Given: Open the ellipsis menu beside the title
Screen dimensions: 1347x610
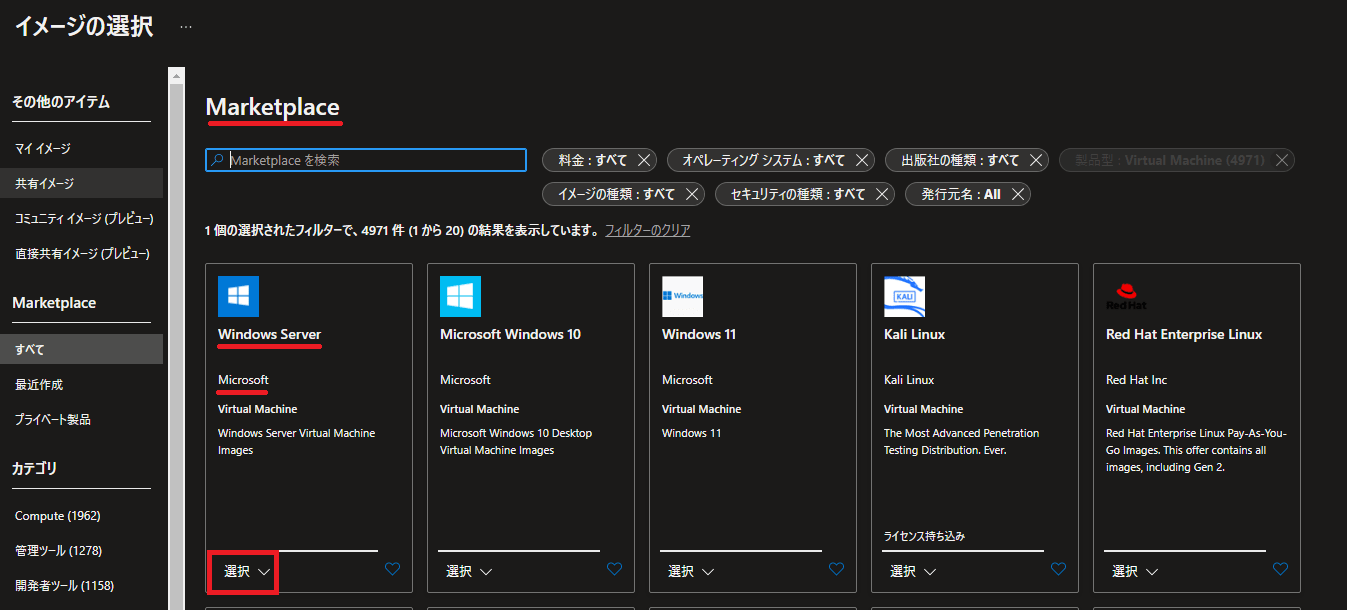Looking at the screenshot, I should coord(186,27).
